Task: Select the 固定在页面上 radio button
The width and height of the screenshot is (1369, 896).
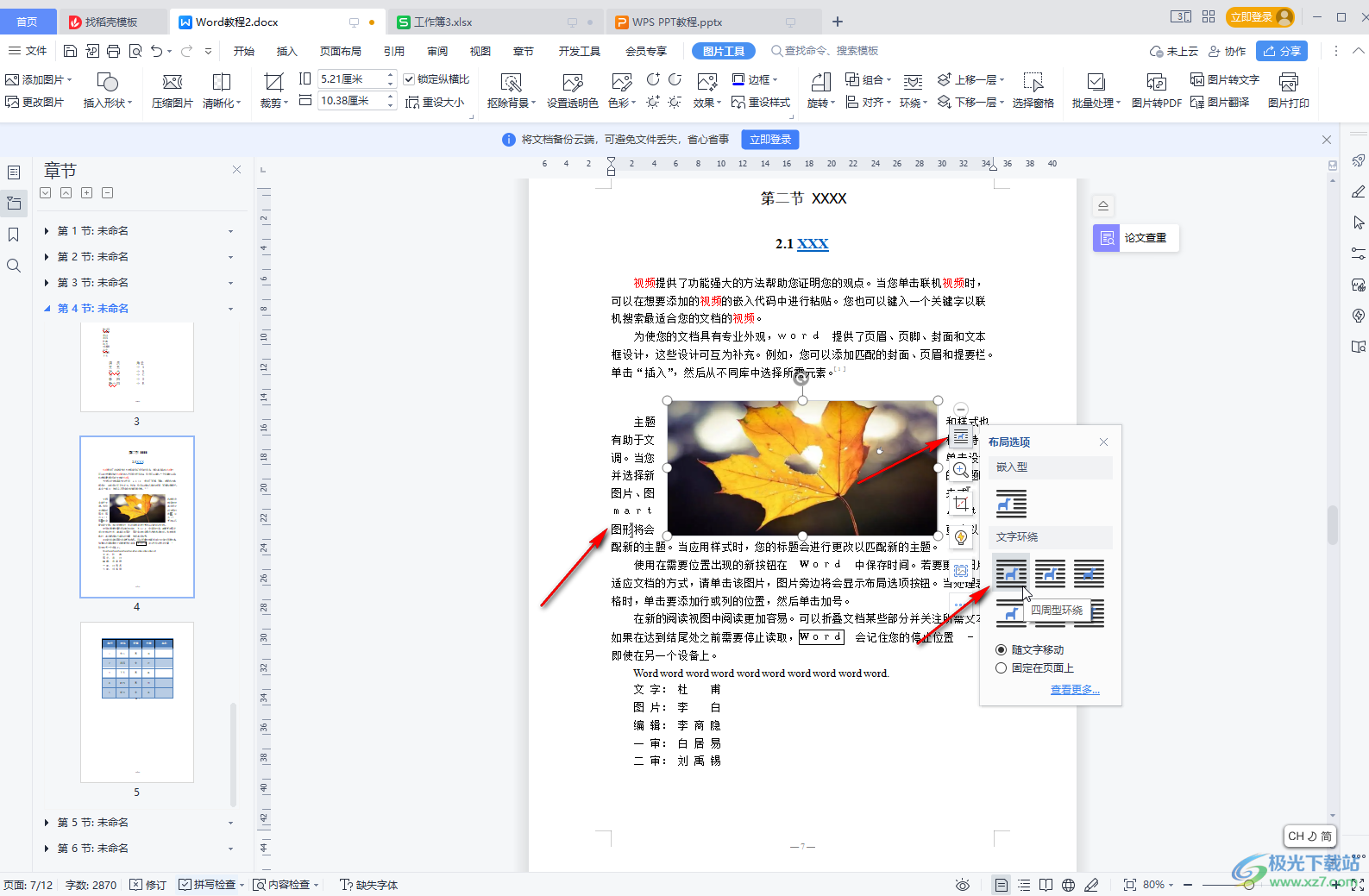Action: 1001,668
